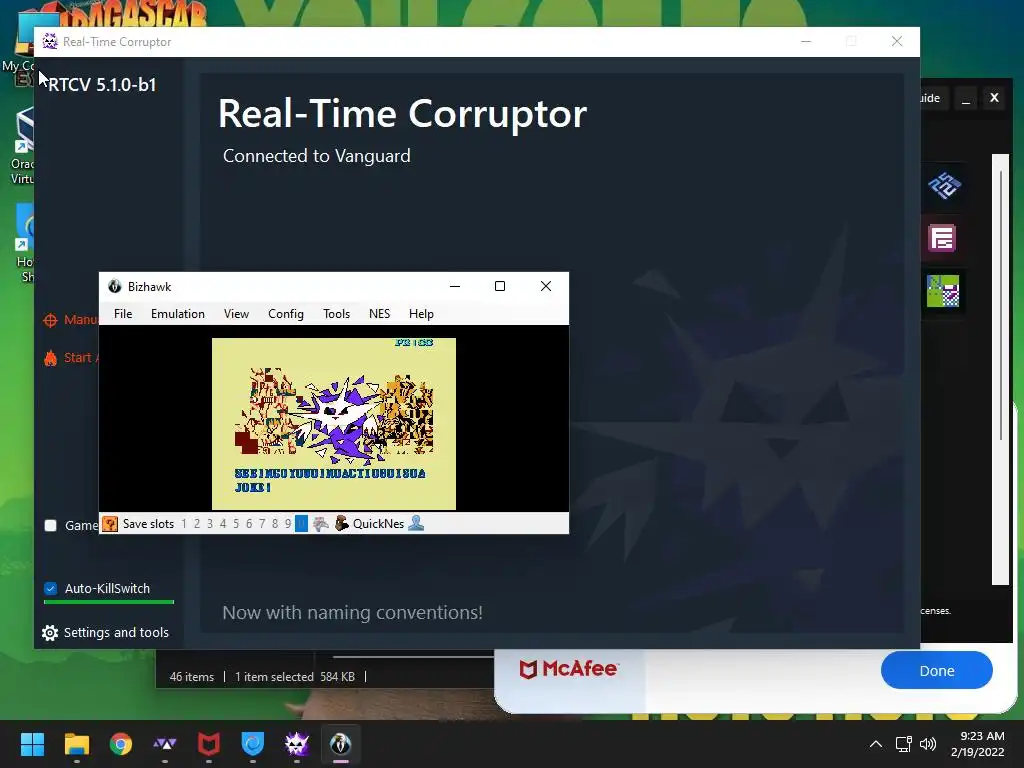Open the Bizhawk Config menu
1024x768 pixels.
coord(286,314)
